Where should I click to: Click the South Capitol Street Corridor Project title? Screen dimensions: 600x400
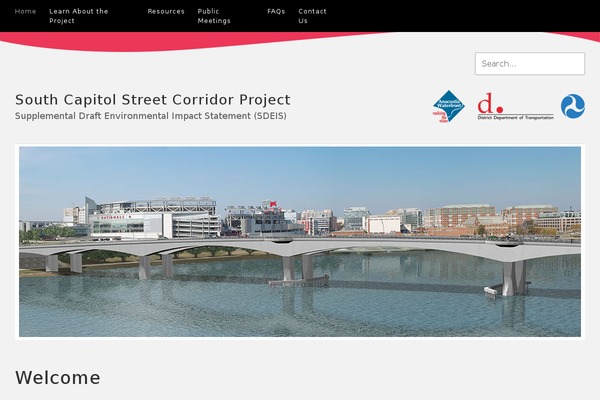(153, 100)
